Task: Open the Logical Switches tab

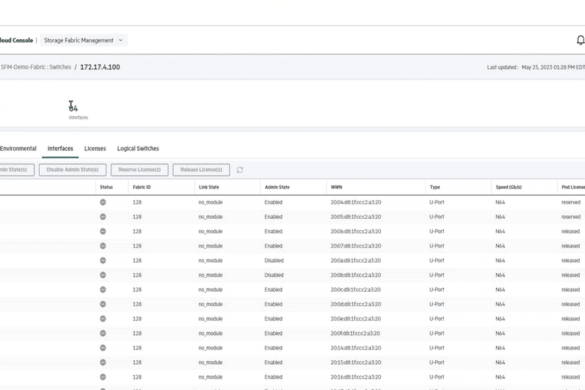Action: pos(138,149)
